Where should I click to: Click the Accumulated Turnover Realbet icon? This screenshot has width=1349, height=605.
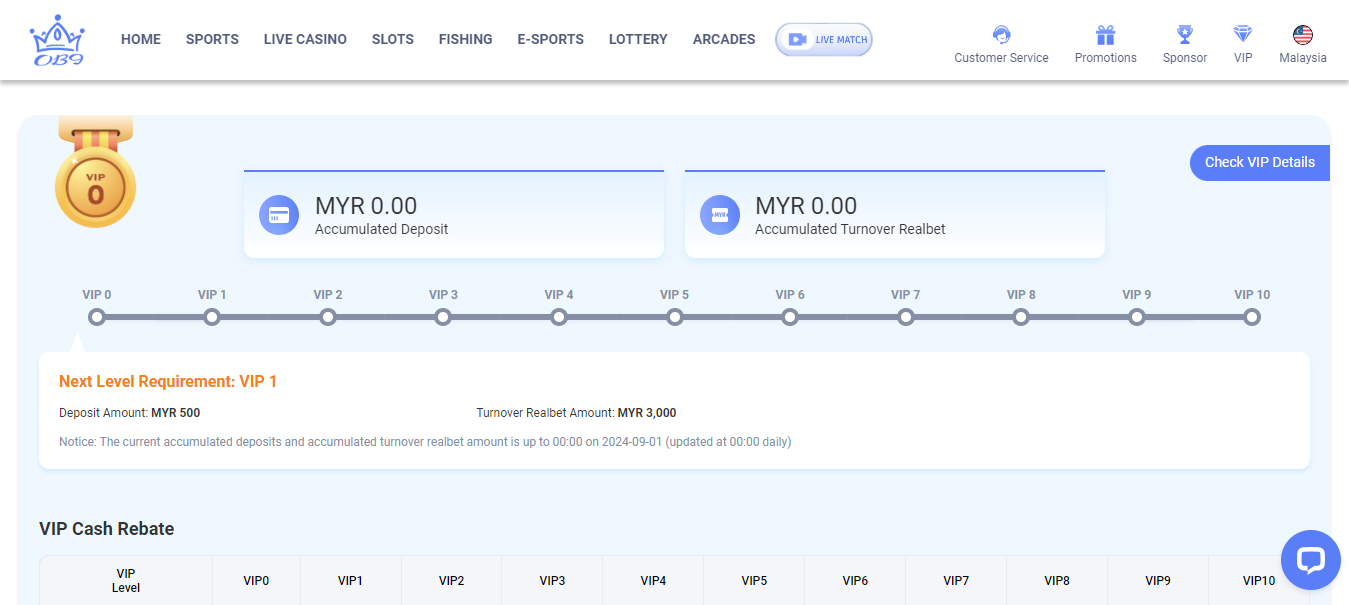[x=720, y=215]
